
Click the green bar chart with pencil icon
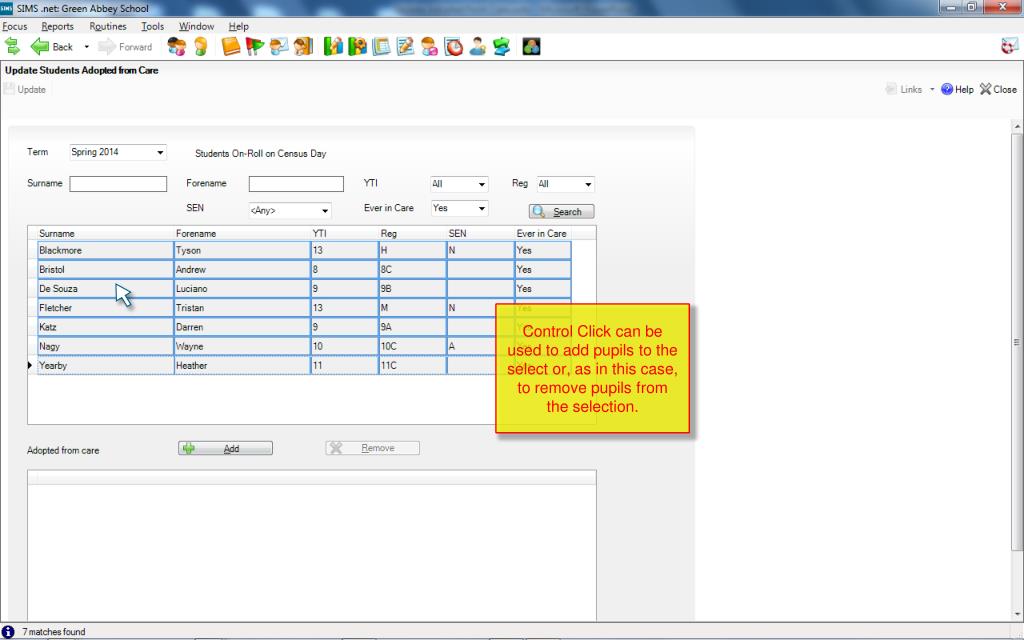click(x=333, y=46)
